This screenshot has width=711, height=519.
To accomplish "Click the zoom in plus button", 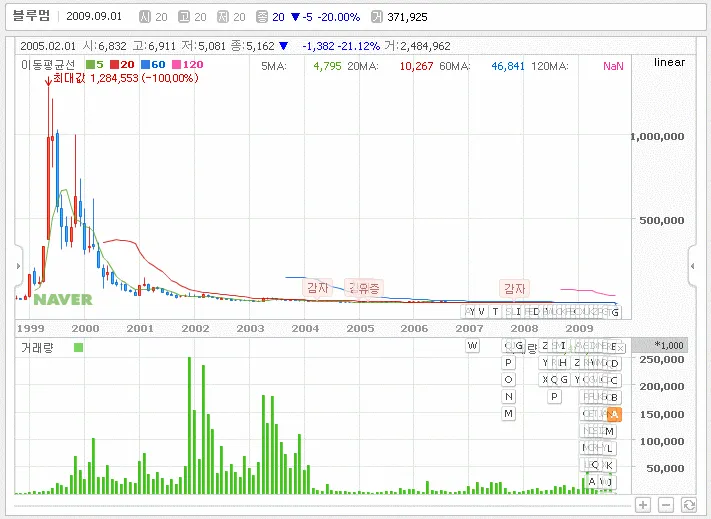I will click(x=643, y=505).
